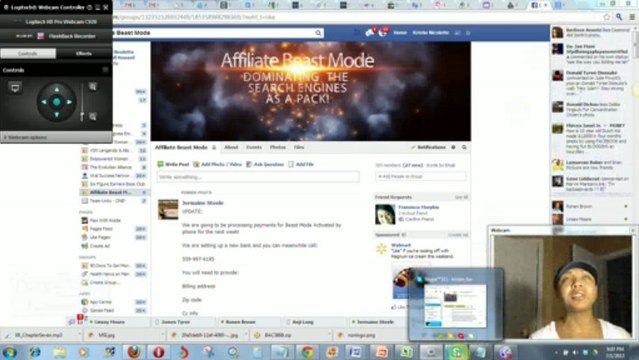
Task: Open Google Chrome from taskbar
Action: pyautogui.click(x=307, y=352)
